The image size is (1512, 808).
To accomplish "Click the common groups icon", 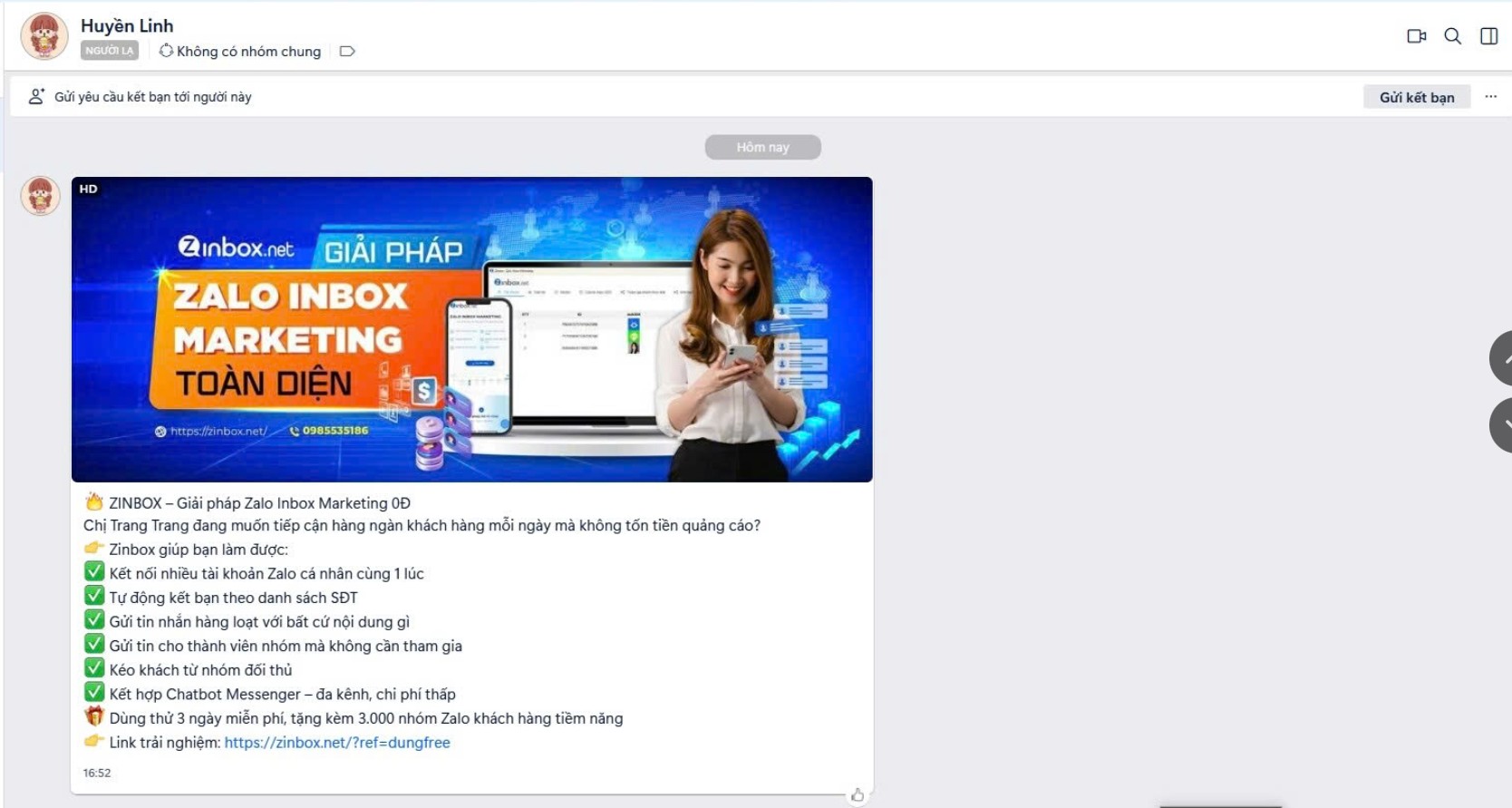I will point(166,51).
